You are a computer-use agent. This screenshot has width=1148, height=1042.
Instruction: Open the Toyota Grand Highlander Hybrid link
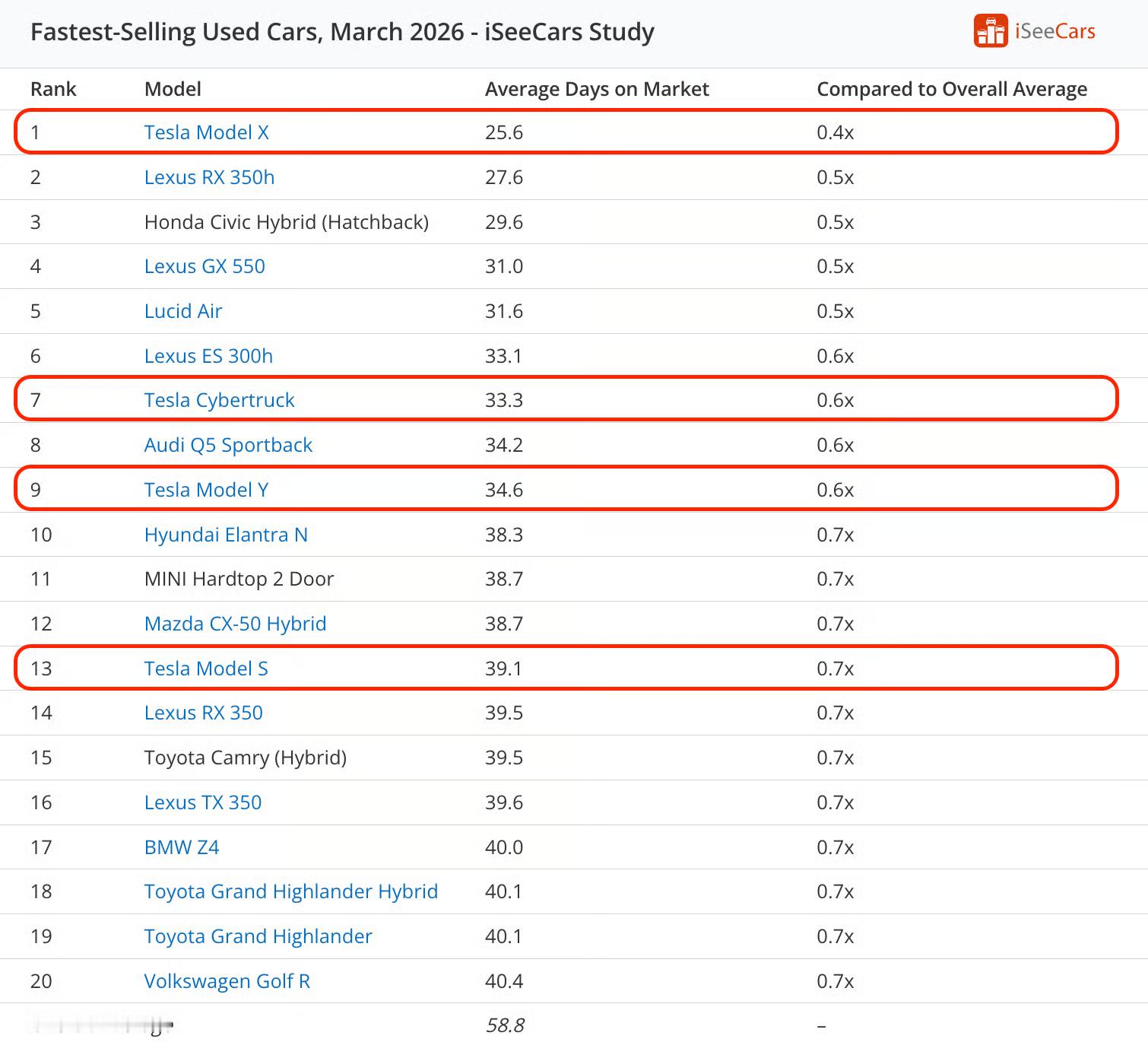point(291,891)
